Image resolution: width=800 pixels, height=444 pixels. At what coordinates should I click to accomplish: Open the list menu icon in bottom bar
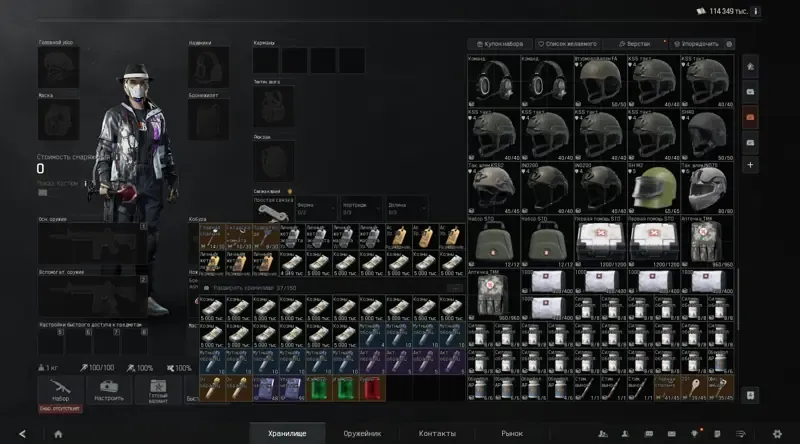(741, 434)
